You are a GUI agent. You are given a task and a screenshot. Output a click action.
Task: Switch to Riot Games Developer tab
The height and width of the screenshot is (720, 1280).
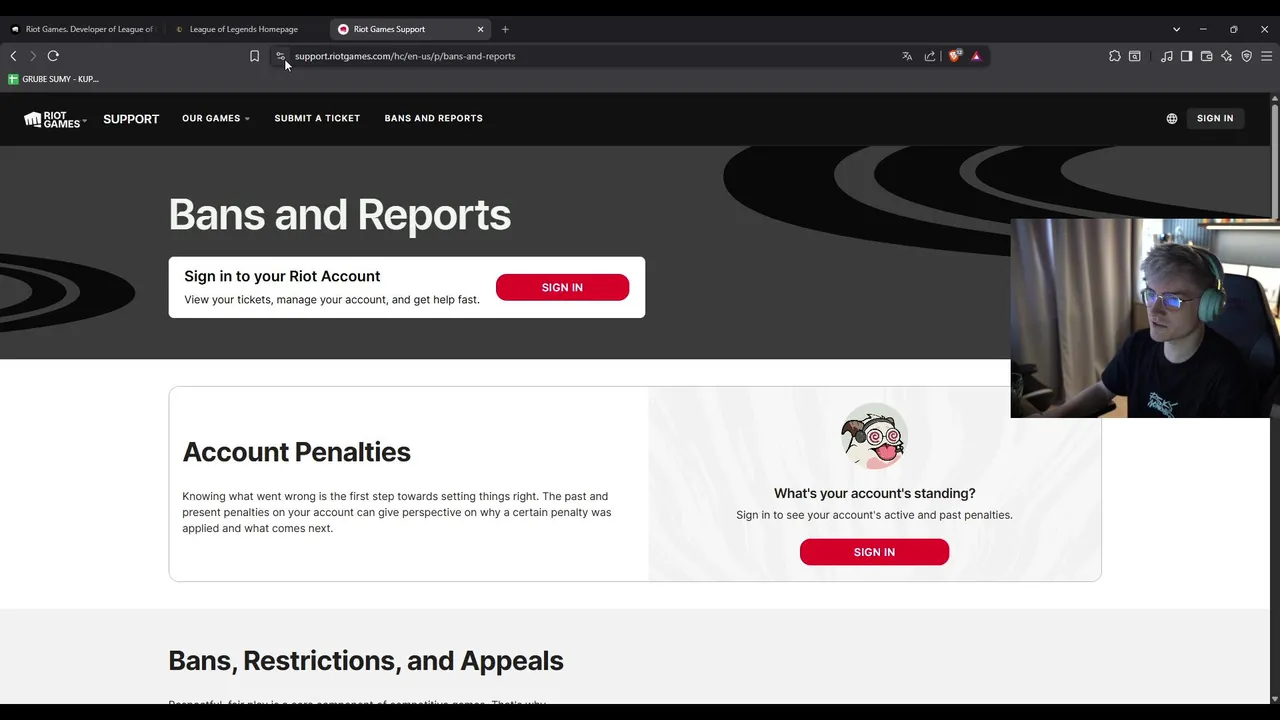82,29
